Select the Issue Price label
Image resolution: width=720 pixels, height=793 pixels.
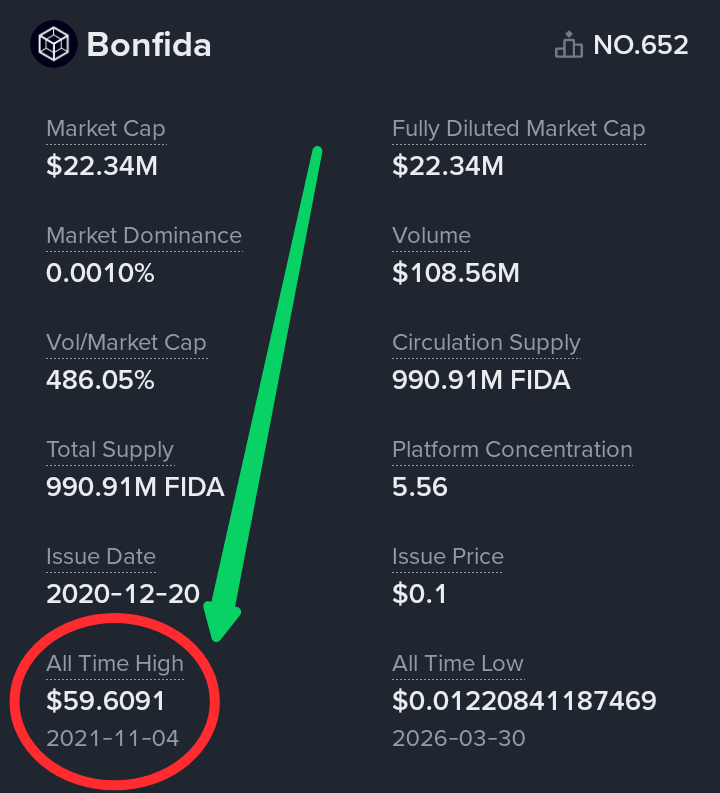pos(447,557)
